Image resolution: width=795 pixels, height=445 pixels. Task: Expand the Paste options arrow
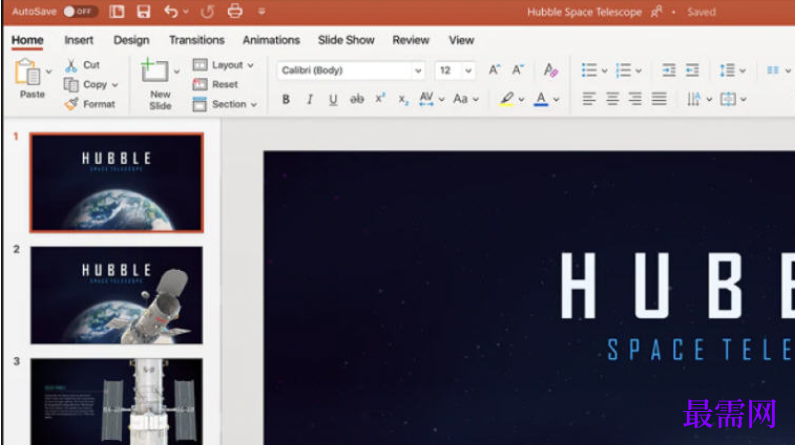click(x=49, y=71)
